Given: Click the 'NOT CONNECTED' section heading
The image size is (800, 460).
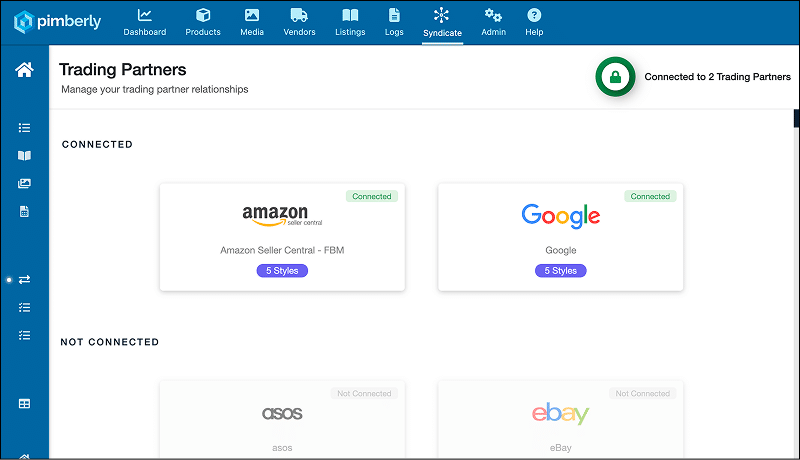Looking at the screenshot, I should (110, 342).
